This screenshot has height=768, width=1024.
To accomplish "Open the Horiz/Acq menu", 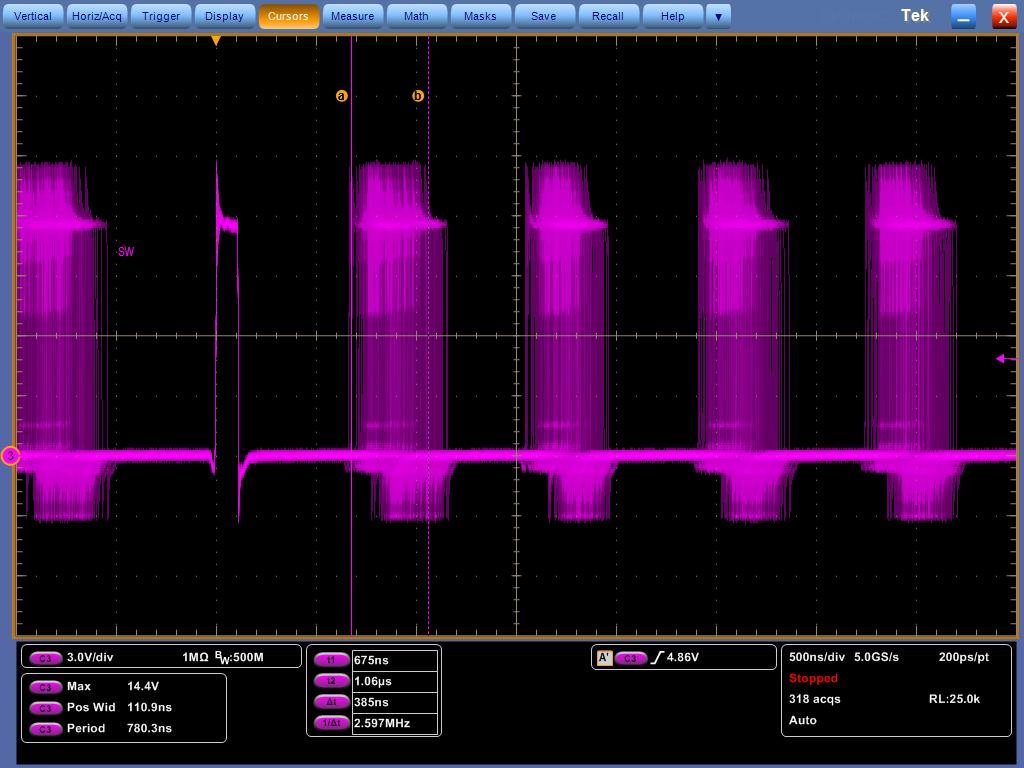I will [x=97, y=16].
